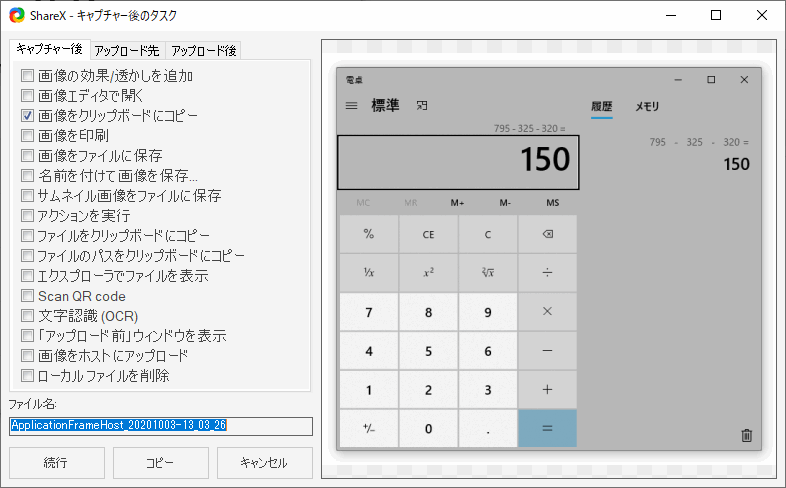The height and width of the screenshot is (488, 786).
Task: Switch to the キャプチャー後 tab
Action: pyautogui.click(x=50, y=49)
